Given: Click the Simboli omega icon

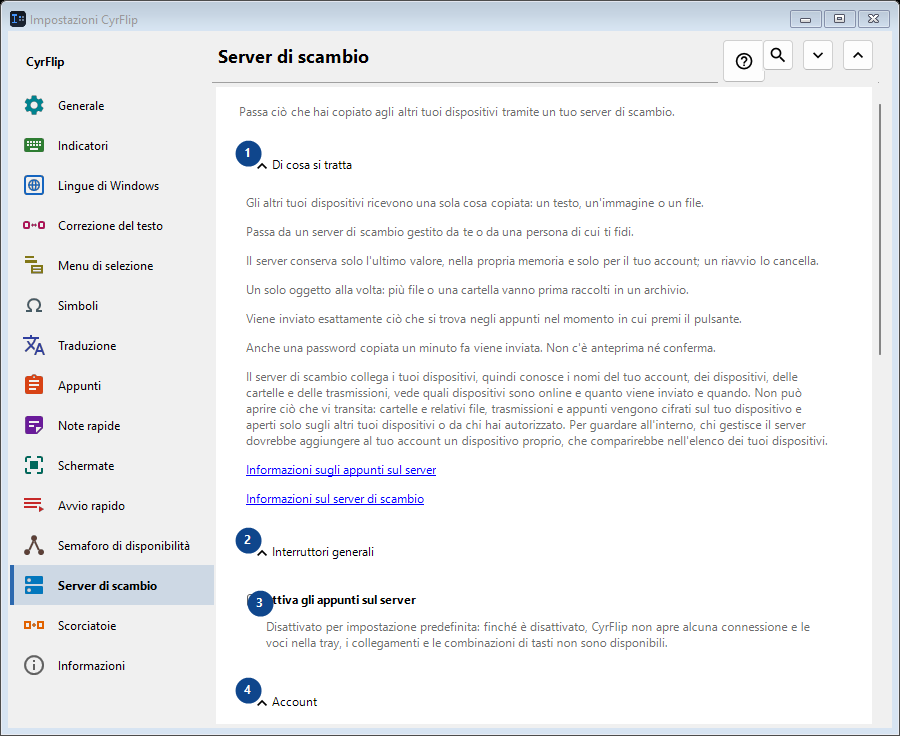Looking at the screenshot, I should [34, 305].
